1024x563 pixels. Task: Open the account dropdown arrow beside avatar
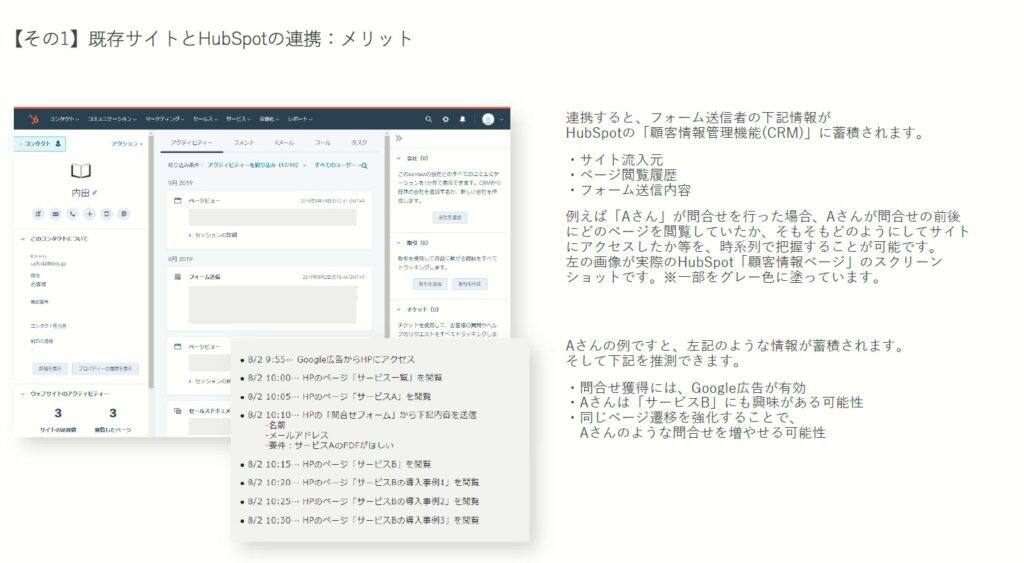tap(502, 120)
